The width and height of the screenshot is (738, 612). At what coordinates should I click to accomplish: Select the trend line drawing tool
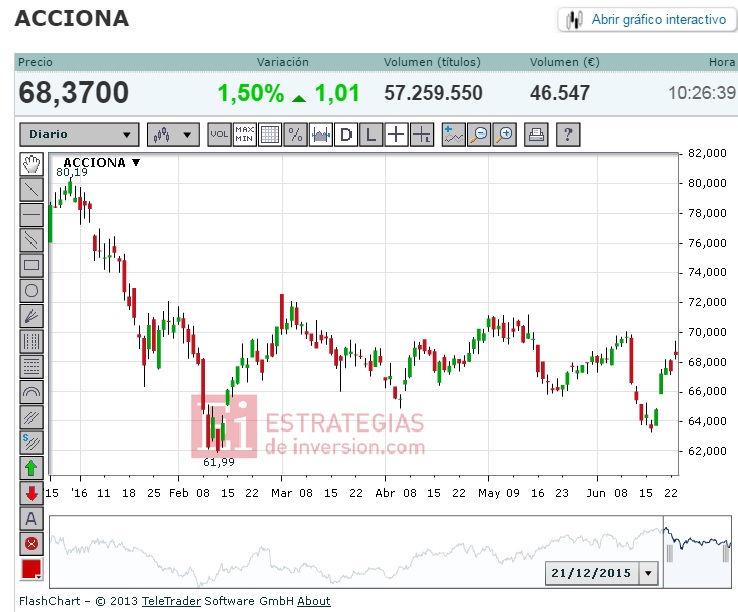coord(32,190)
